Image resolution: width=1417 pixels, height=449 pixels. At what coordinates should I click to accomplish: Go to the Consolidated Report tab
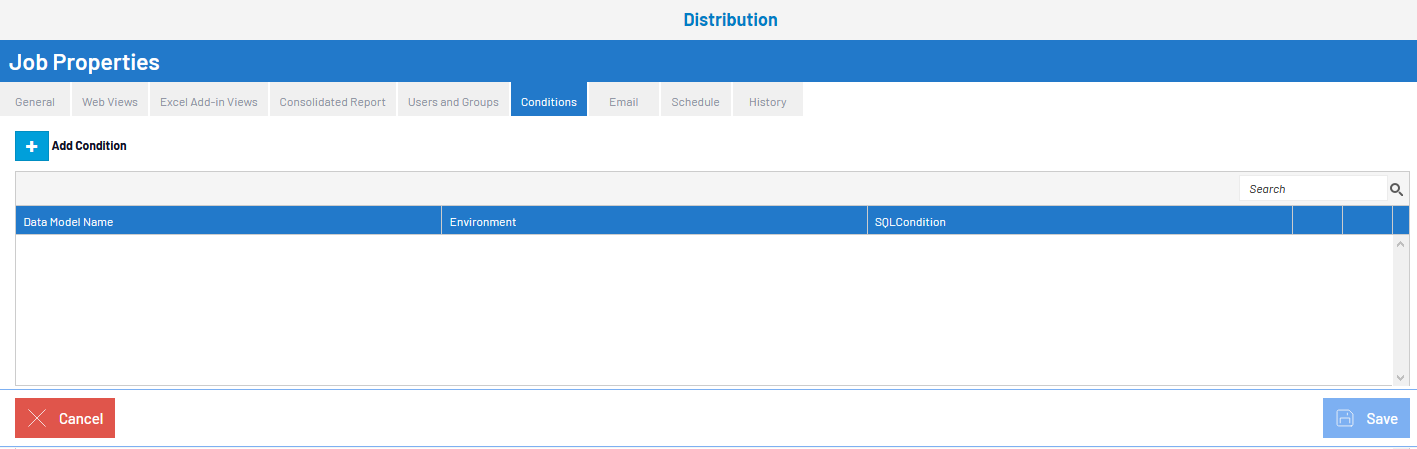(333, 102)
